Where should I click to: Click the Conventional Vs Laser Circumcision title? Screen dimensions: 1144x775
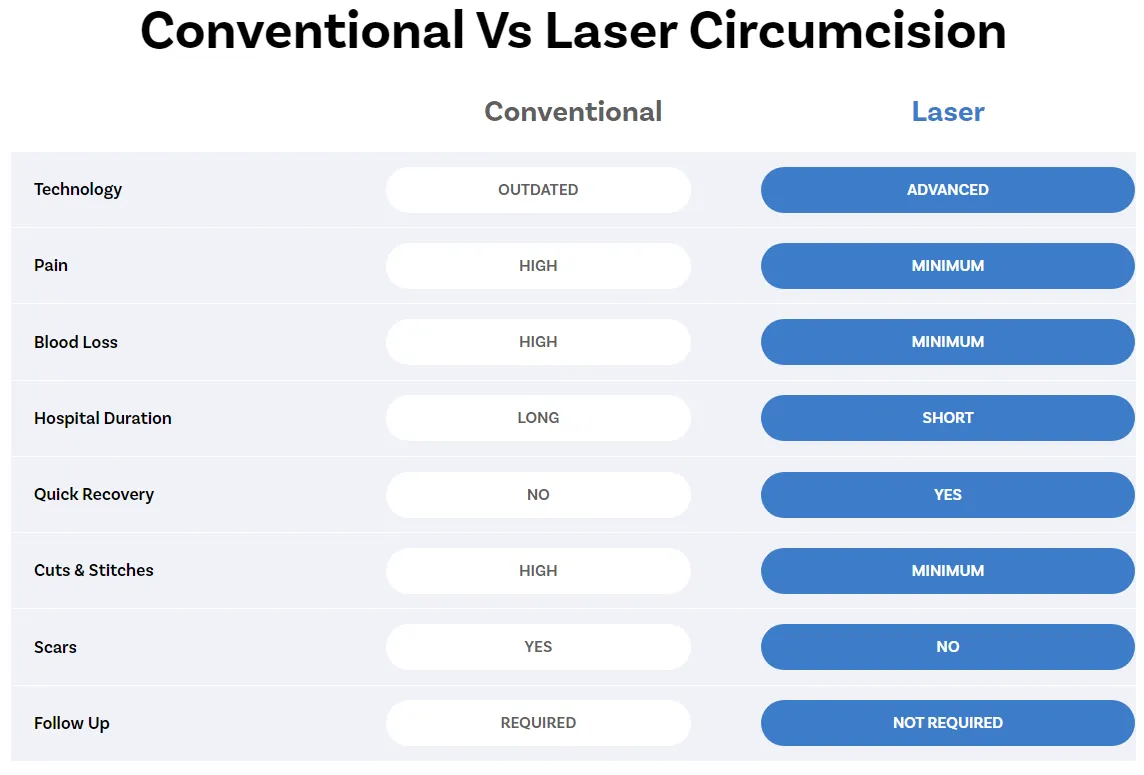click(x=573, y=31)
